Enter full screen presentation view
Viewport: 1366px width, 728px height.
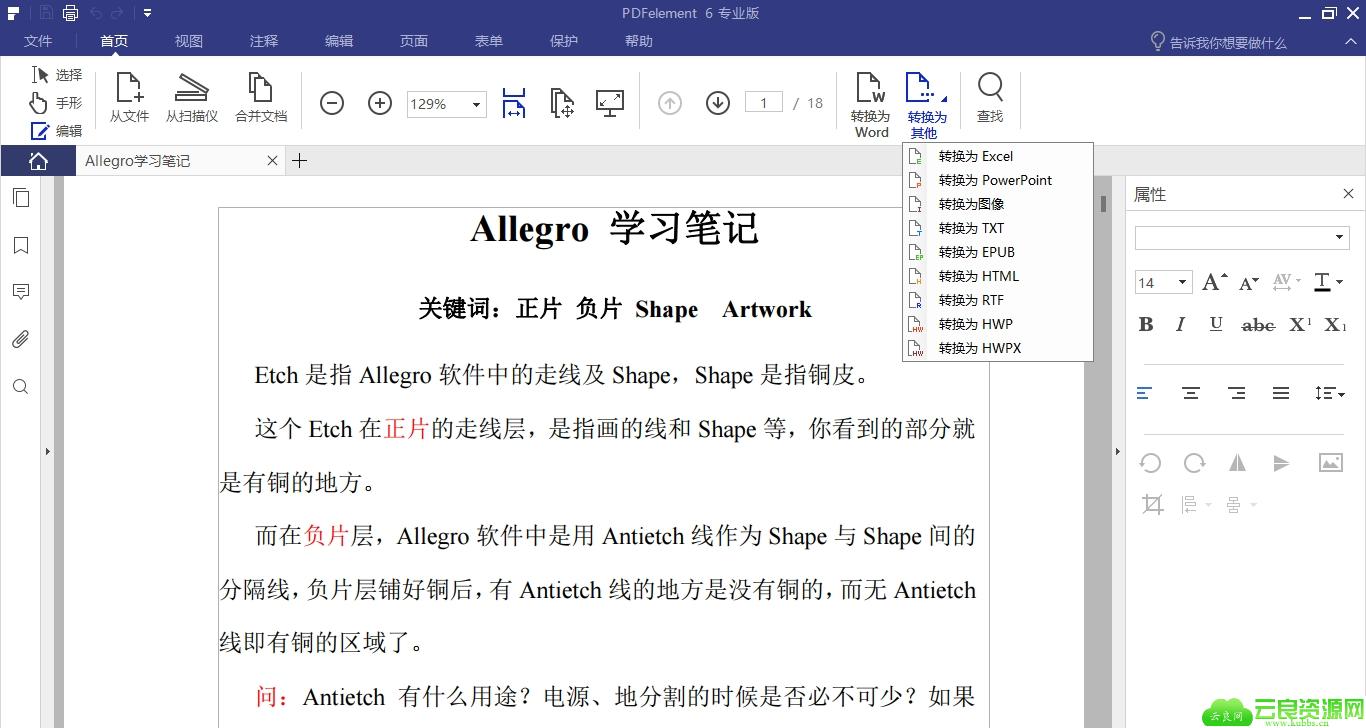610,103
